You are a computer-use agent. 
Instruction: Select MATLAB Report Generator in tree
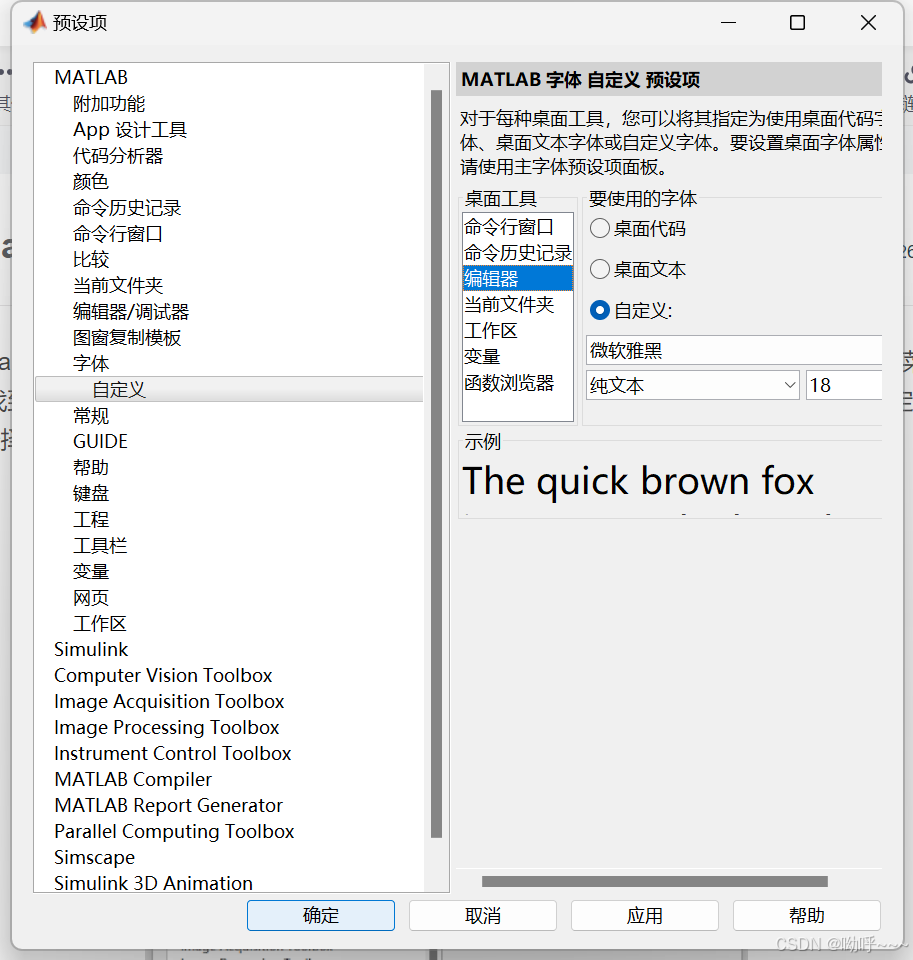click(168, 806)
